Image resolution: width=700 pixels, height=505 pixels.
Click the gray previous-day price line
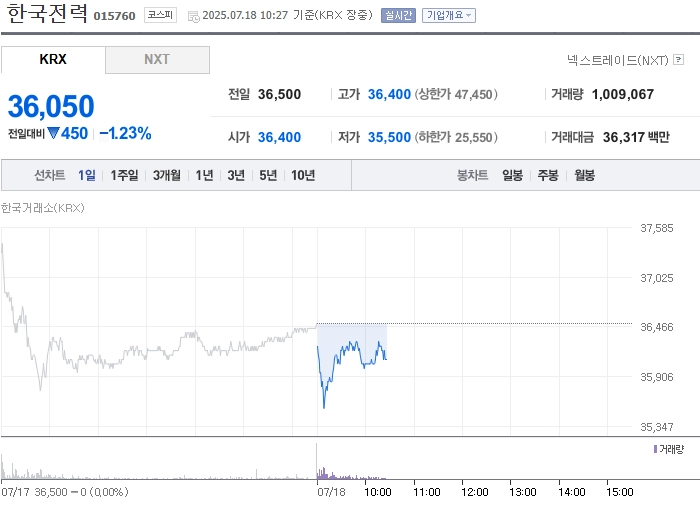(158, 351)
